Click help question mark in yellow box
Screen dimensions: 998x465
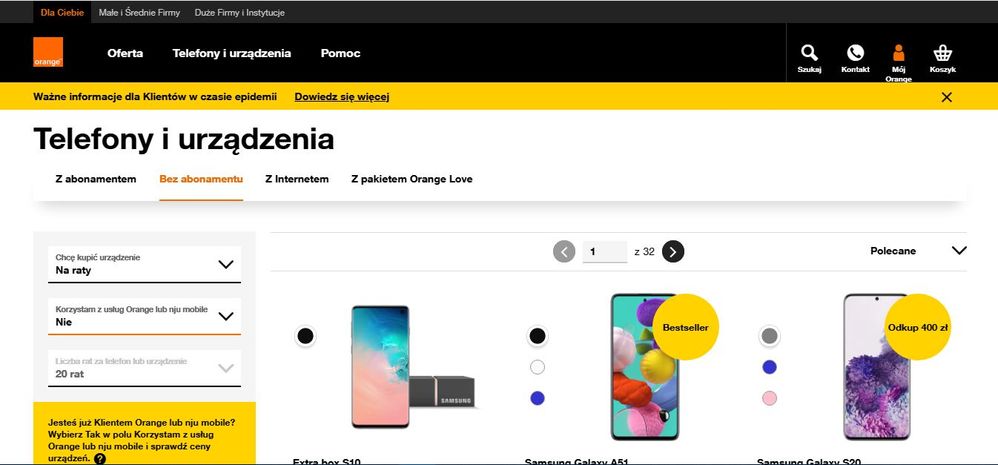[x=100, y=459]
